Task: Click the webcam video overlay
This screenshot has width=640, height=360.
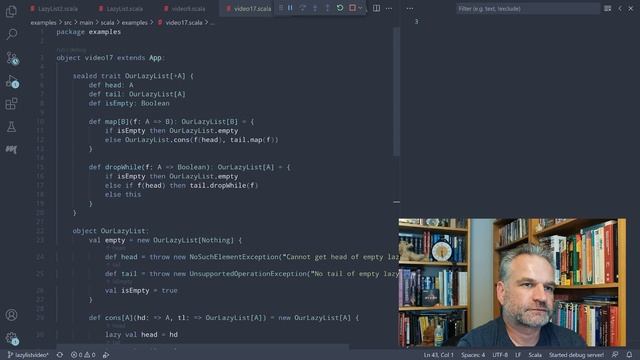Action: [512, 282]
